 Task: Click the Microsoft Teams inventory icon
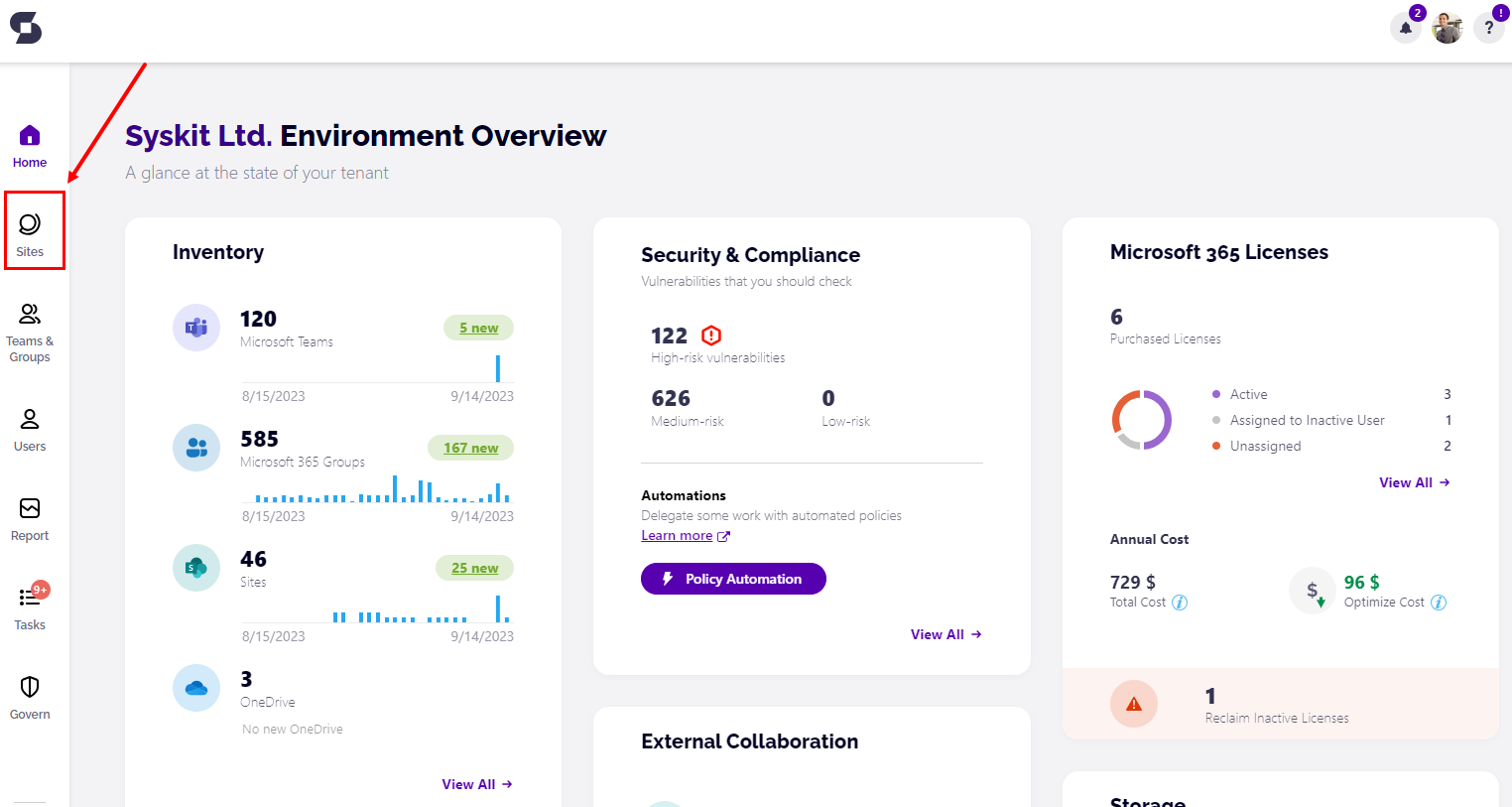coord(196,328)
